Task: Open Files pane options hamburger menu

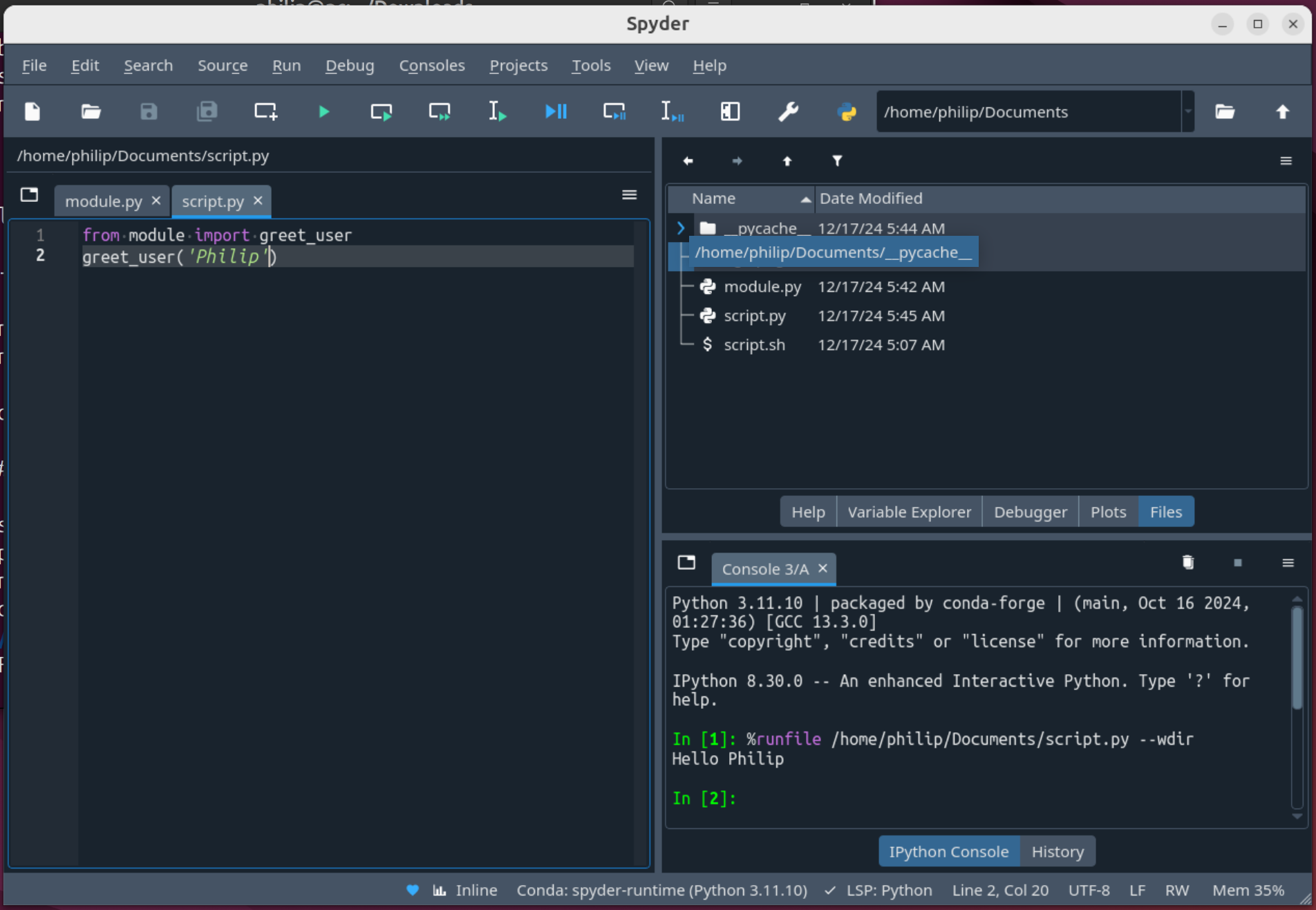Action: point(1286,161)
